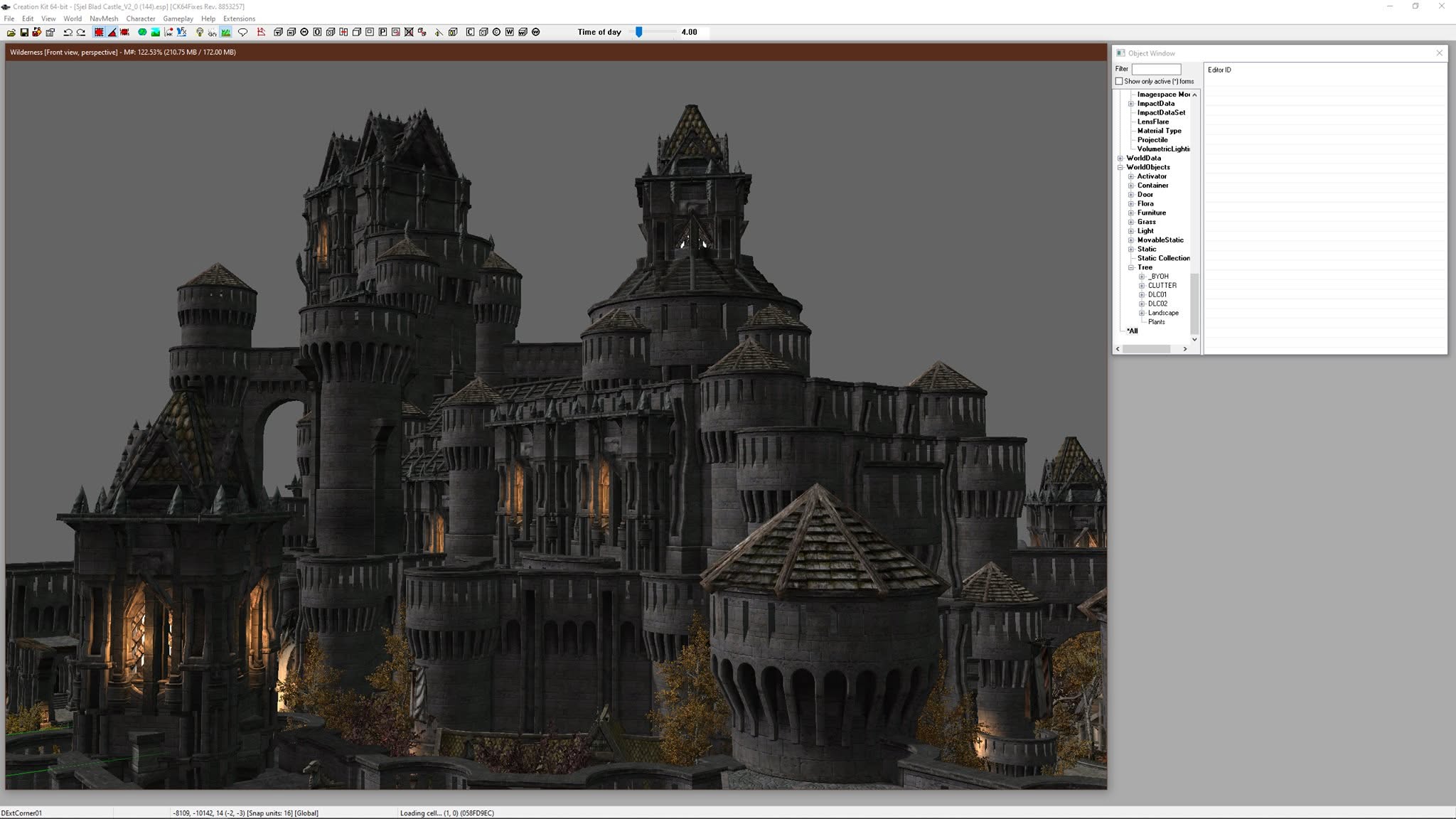Viewport: 1456px width, 819px height.
Task: Open the Edit menu
Action: point(28,18)
